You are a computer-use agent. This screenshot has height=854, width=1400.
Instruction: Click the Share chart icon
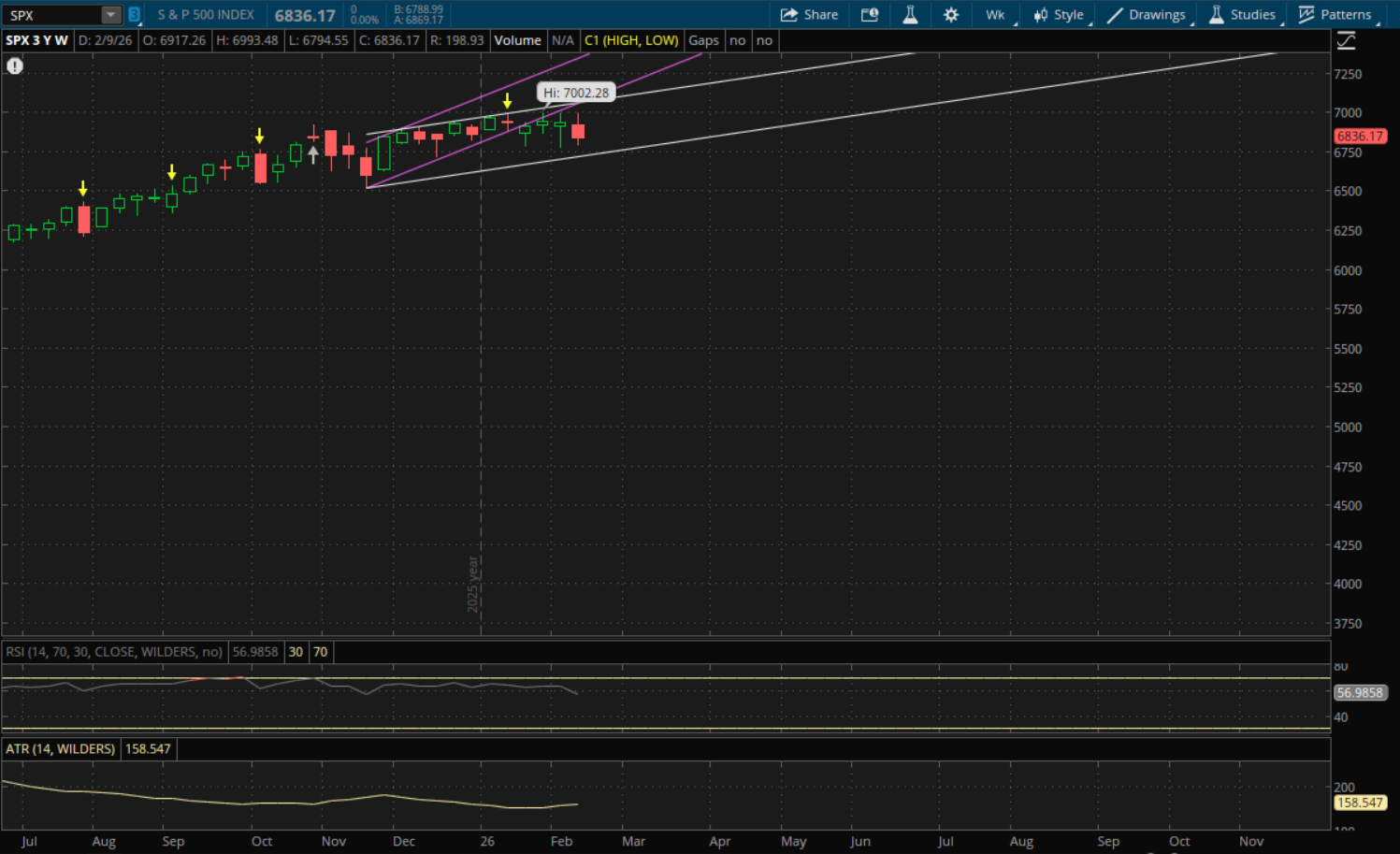point(809,15)
